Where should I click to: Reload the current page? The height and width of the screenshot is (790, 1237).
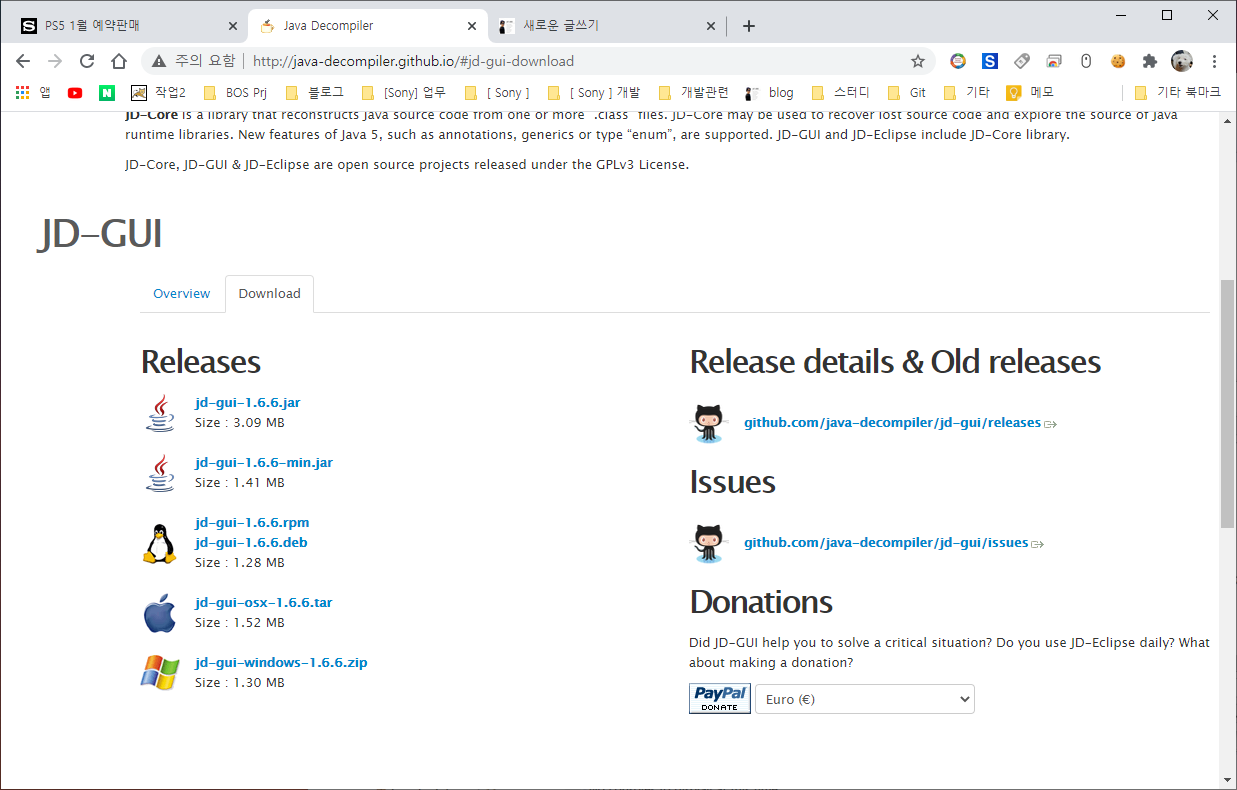87,61
